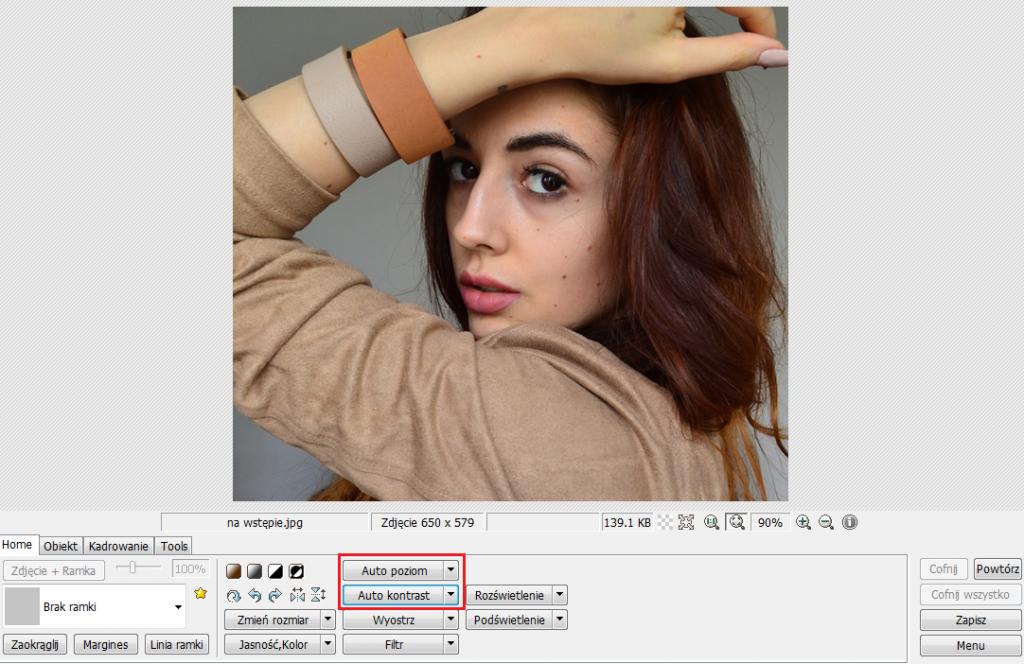1024x664 pixels.
Task: Click the Rozświetlenie button
Action: [509, 595]
